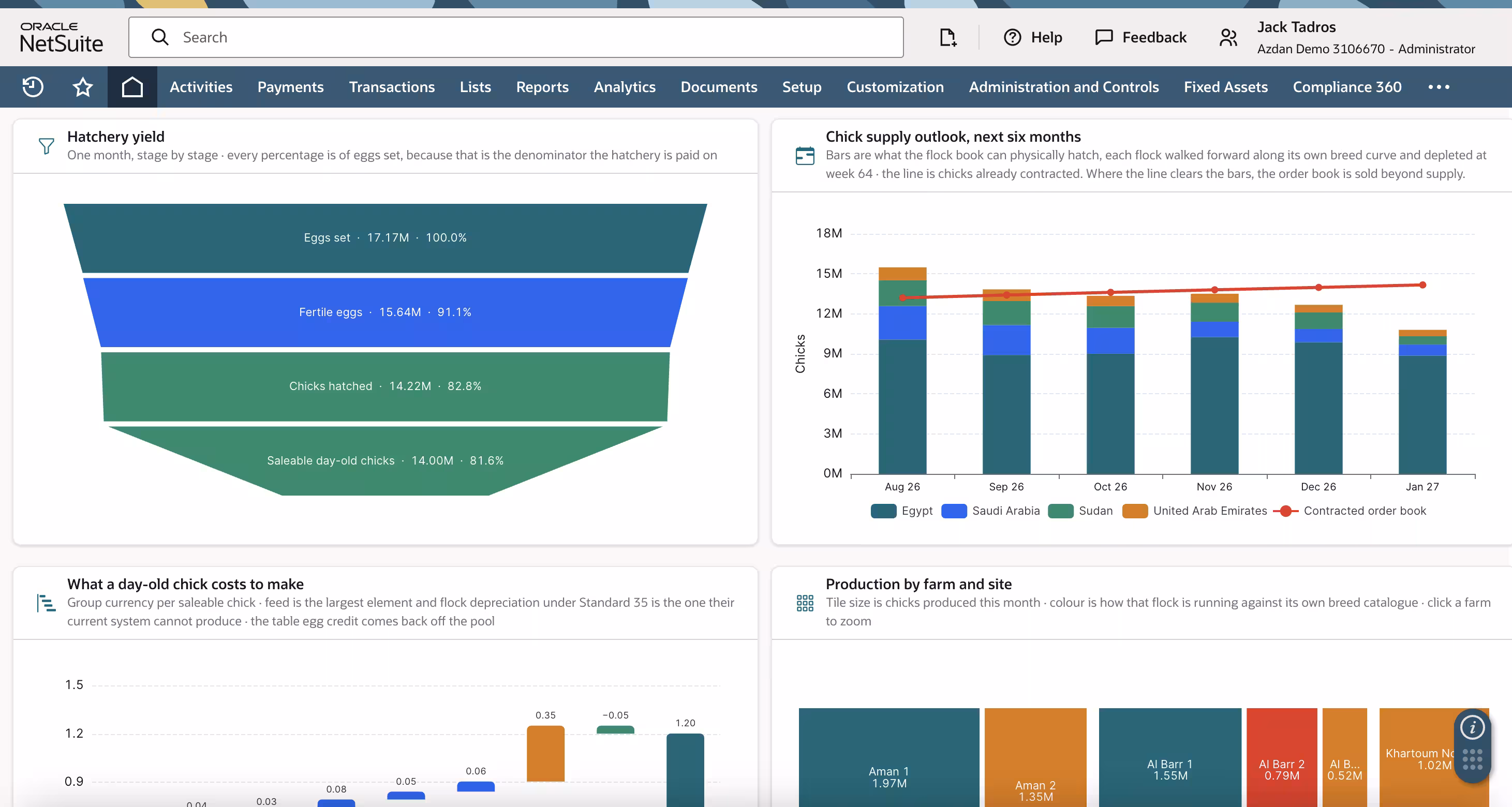1512x807 pixels.
Task: Expand the more menus ellipsis
Action: tap(1439, 87)
